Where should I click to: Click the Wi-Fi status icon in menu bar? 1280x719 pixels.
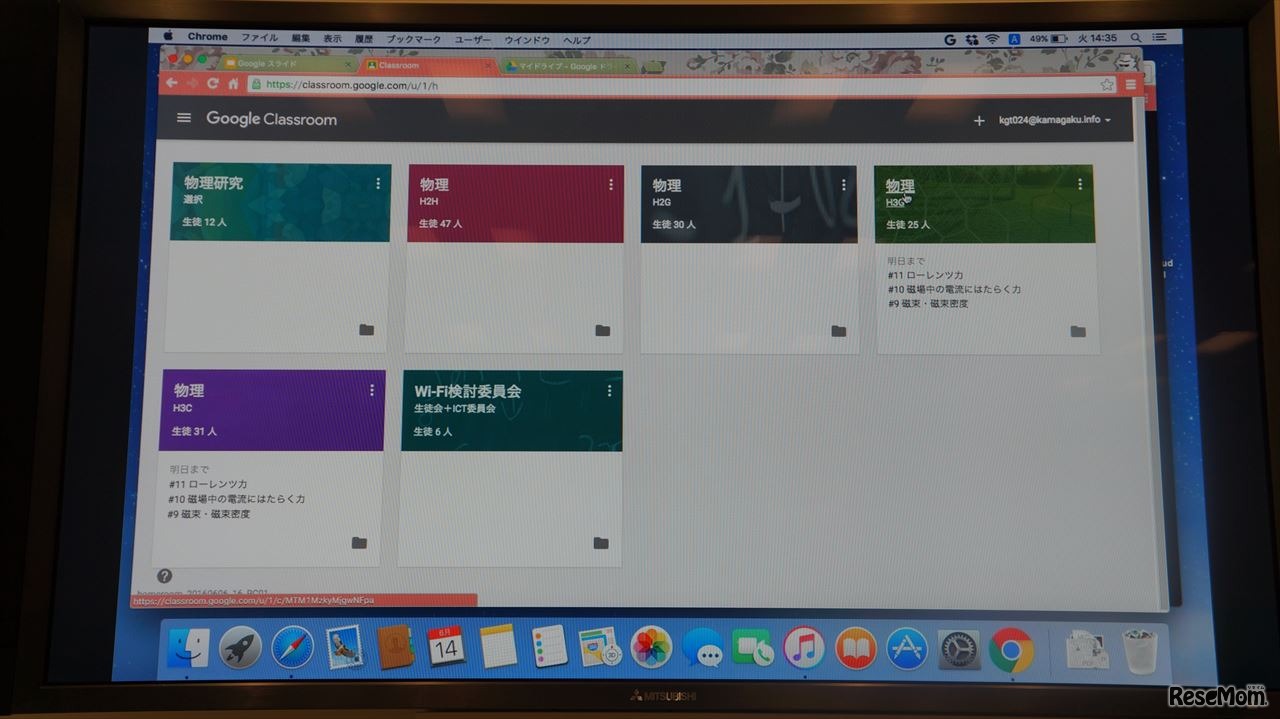pos(992,38)
